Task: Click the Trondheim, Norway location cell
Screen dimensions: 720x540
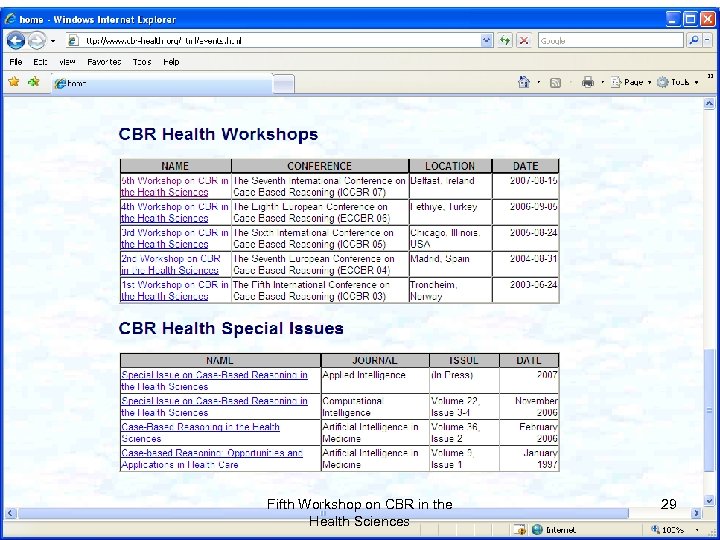Action: (x=450, y=290)
